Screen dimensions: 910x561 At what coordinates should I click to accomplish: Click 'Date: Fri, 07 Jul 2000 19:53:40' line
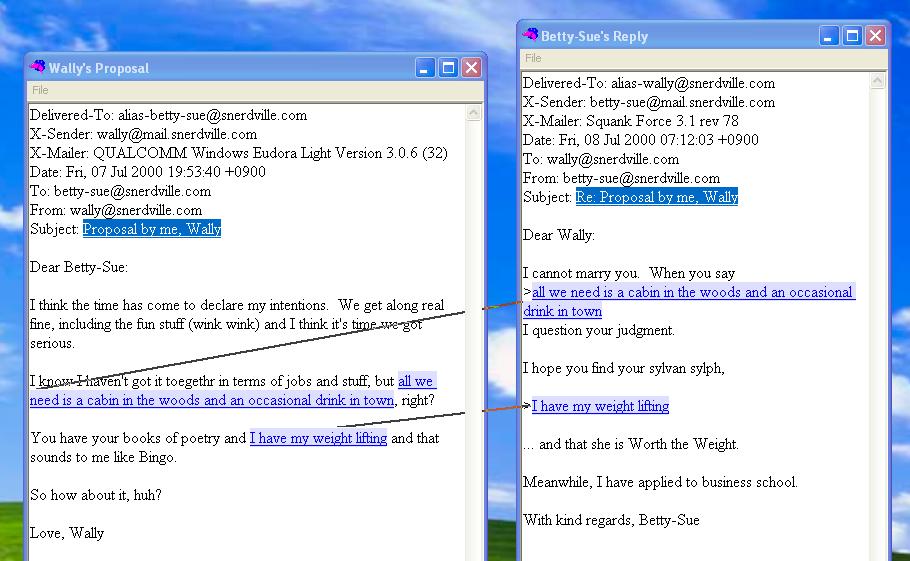148,172
